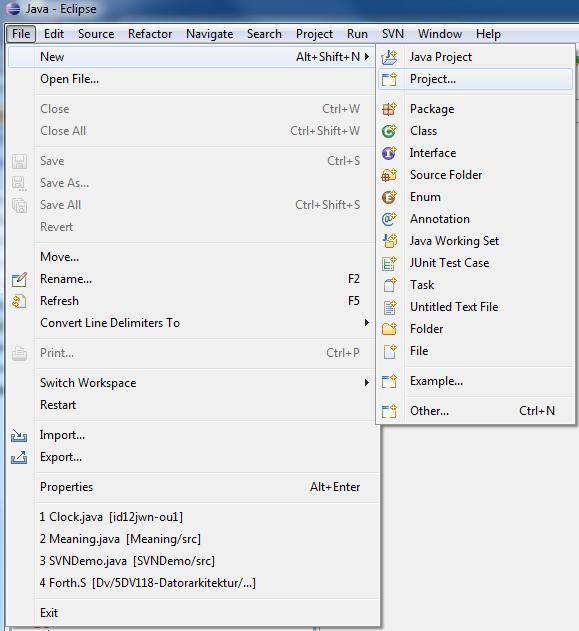Open the SVN menu
Viewport: 579px width, 631px height.
[x=393, y=34]
